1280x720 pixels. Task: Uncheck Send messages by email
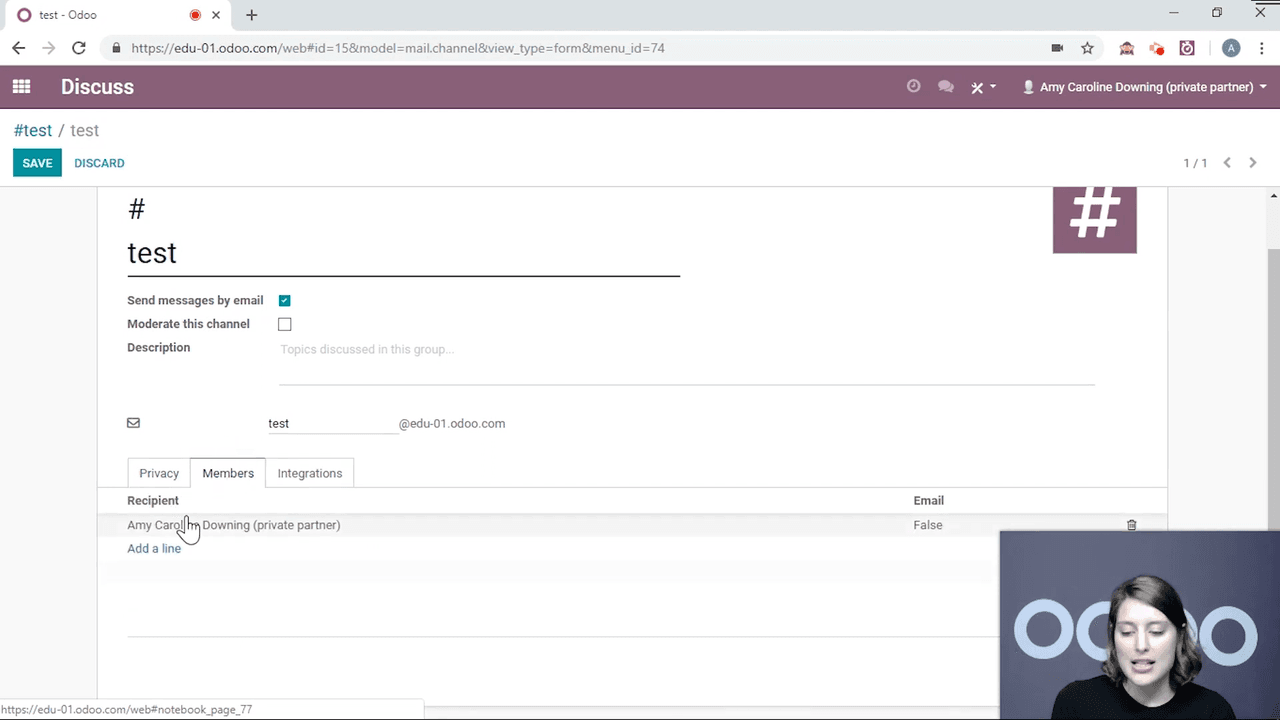tap(285, 301)
